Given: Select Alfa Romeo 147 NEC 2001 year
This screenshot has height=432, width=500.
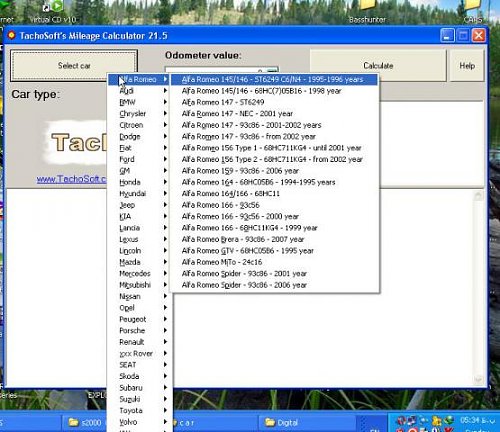Looking at the screenshot, I should click(274, 113).
